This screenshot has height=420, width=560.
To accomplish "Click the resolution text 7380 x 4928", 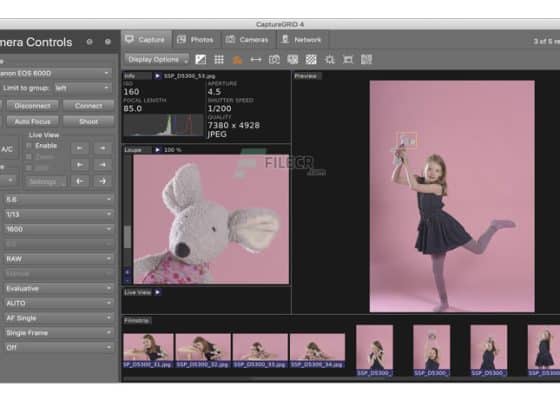I will tap(234, 125).
